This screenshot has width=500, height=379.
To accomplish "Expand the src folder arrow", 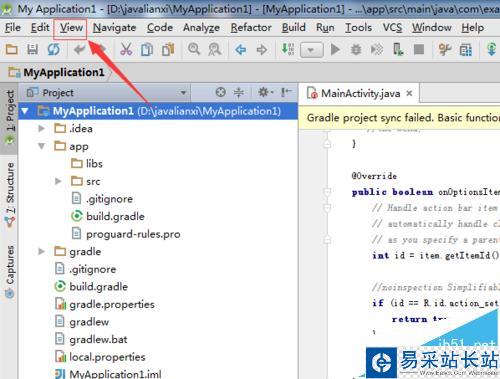I will point(58,181).
